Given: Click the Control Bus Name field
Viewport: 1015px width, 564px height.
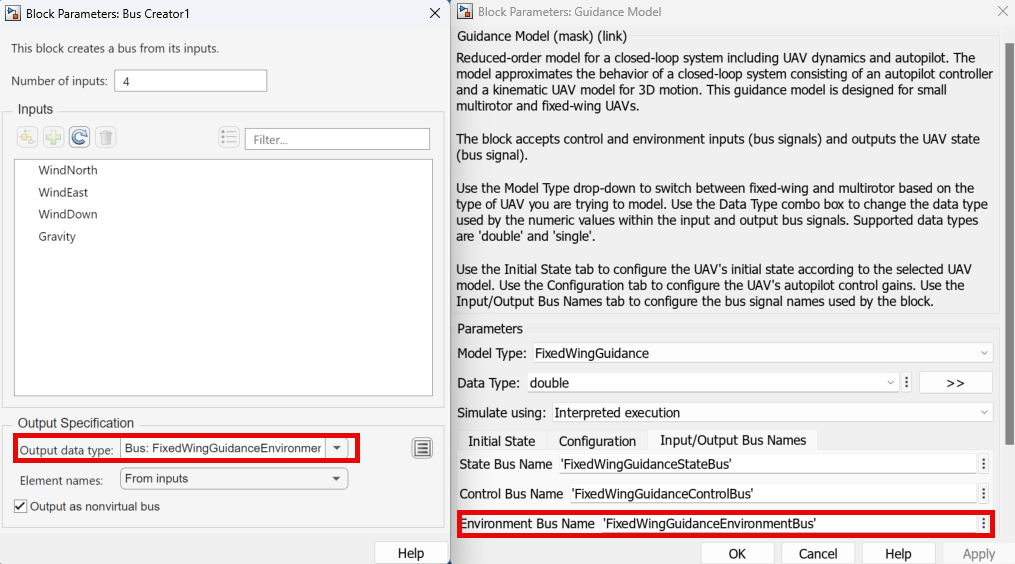Looking at the screenshot, I should [772, 493].
